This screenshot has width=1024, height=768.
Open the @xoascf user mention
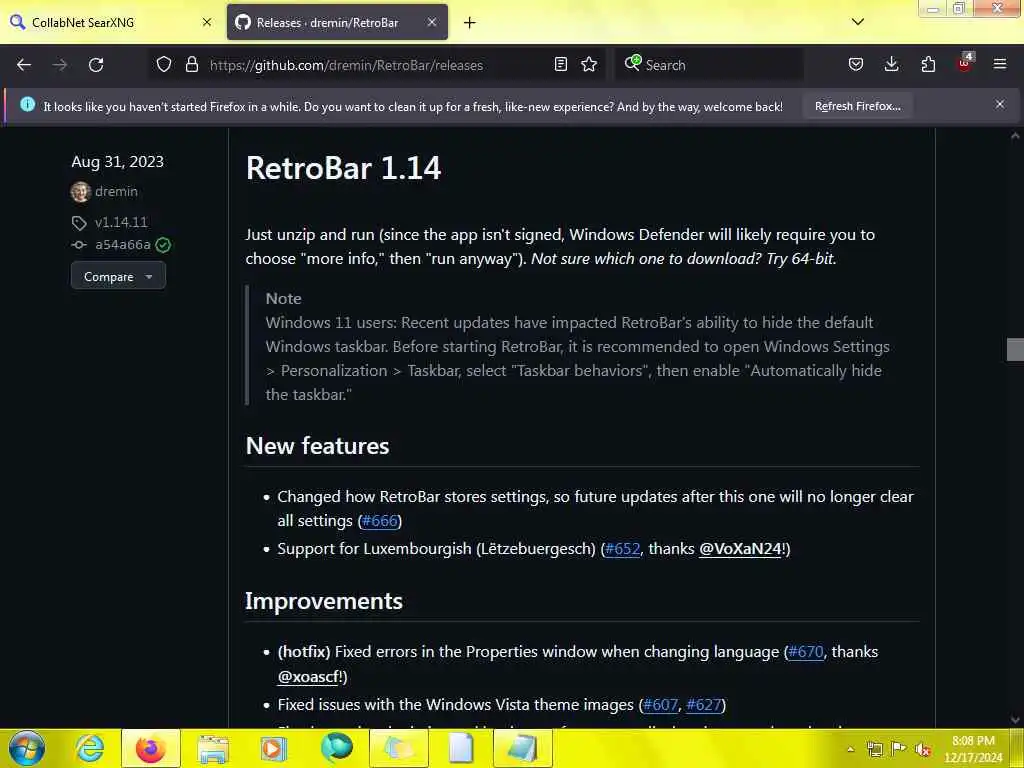(308, 677)
